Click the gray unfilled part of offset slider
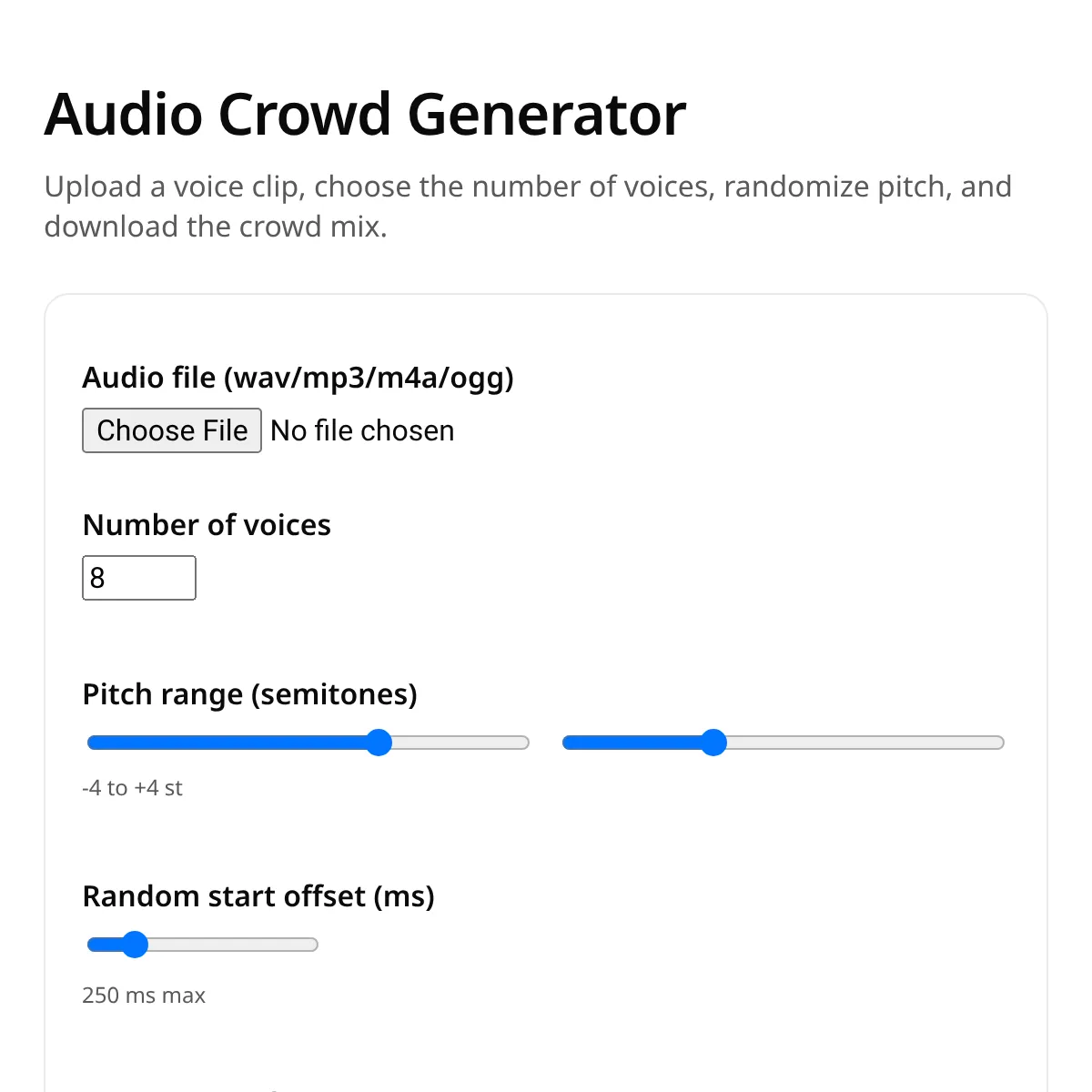The height and width of the screenshot is (1092, 1092). (233, 945)
